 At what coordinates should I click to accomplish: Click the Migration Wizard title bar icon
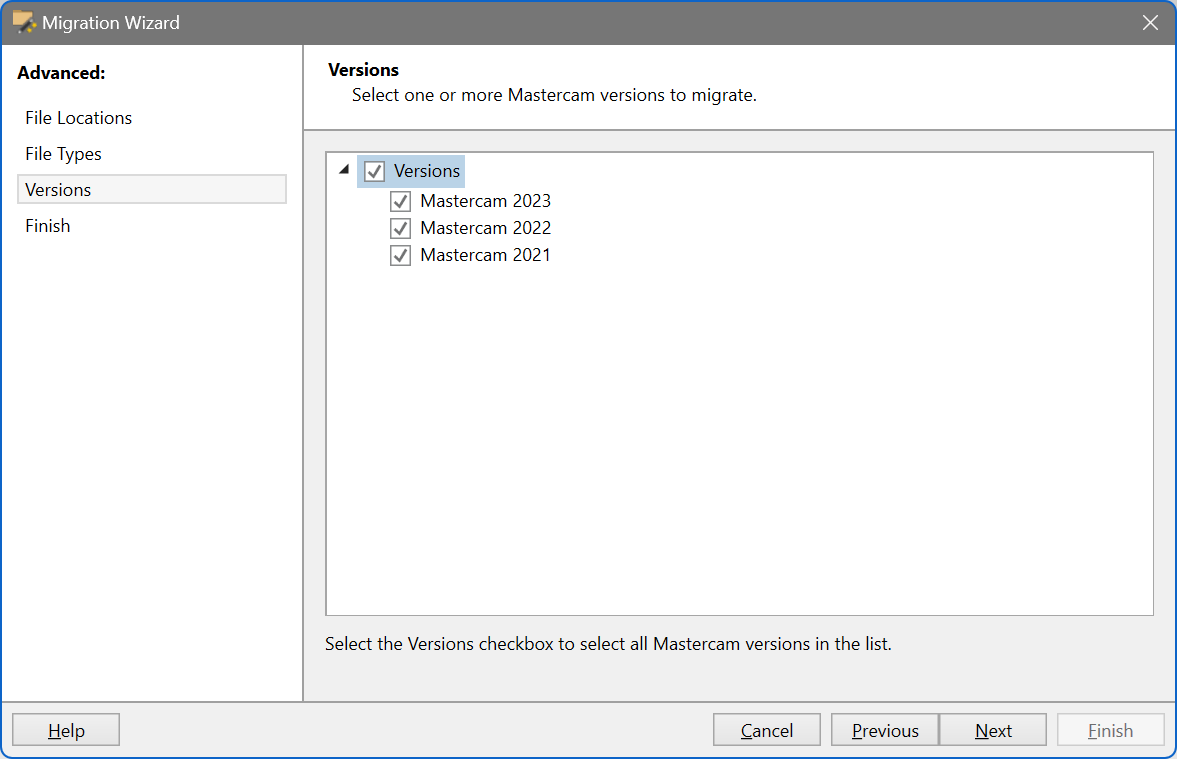tap(24, 23)
